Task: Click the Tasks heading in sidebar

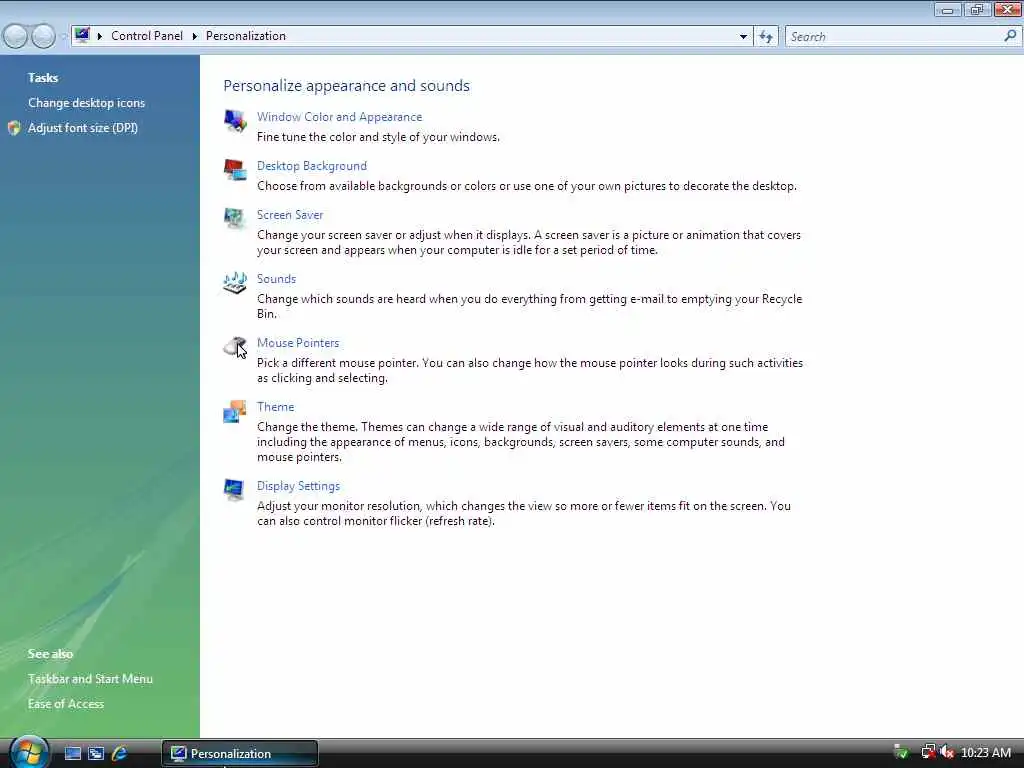Action: coord(43,78)
